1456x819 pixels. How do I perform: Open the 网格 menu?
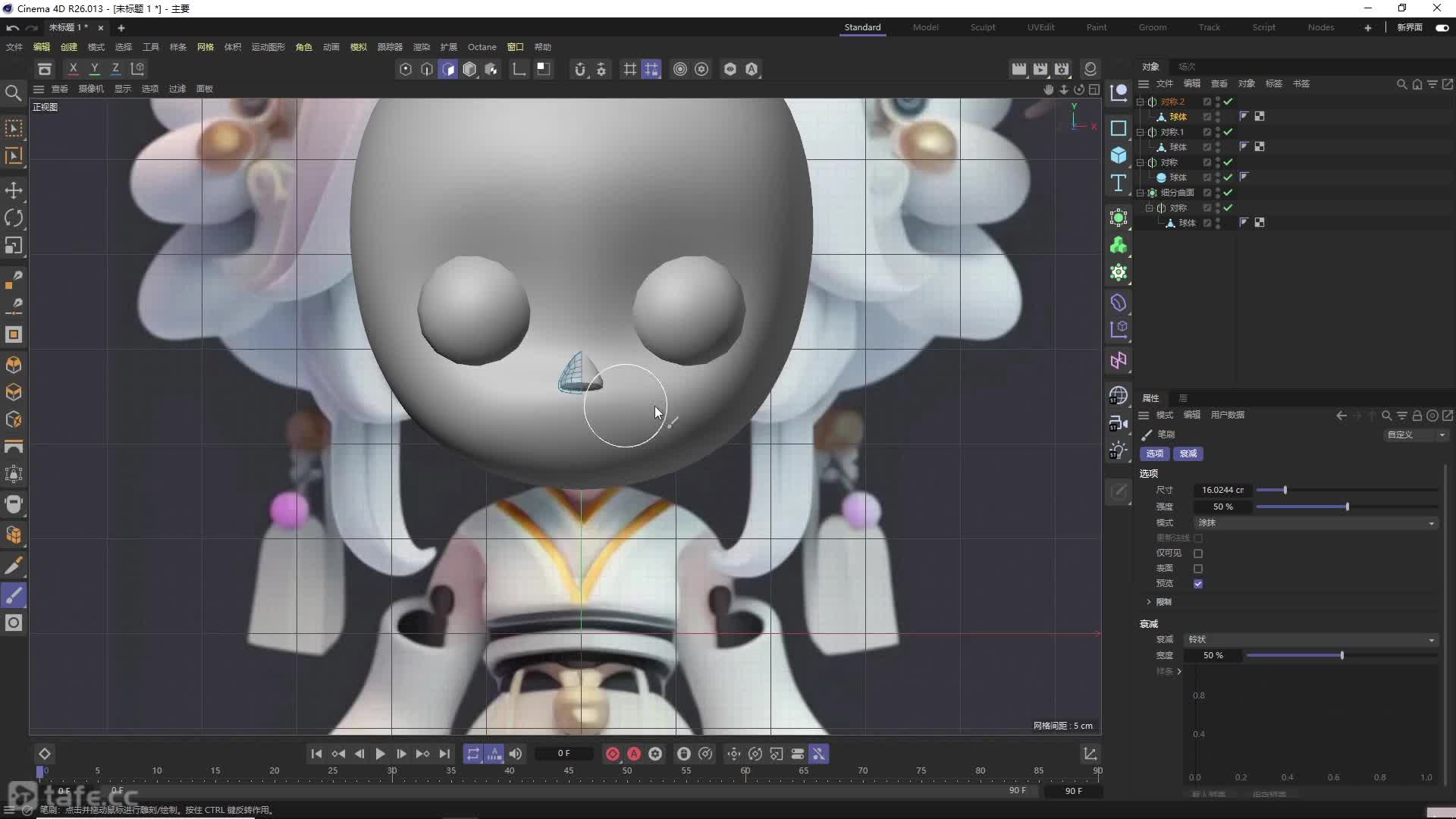click(x=206, y=47)
